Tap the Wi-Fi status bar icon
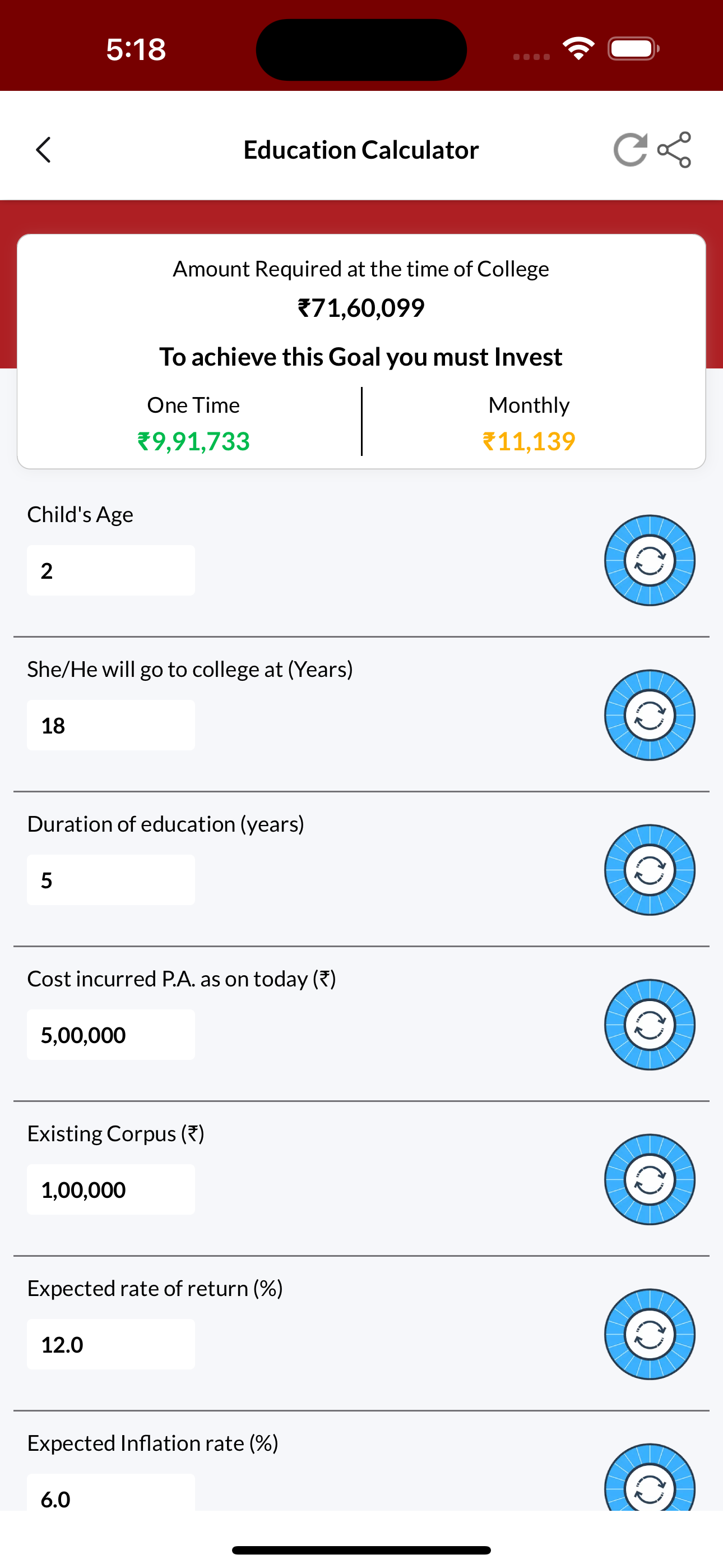Screen dimensions: 723x1568 click(579, 48)
